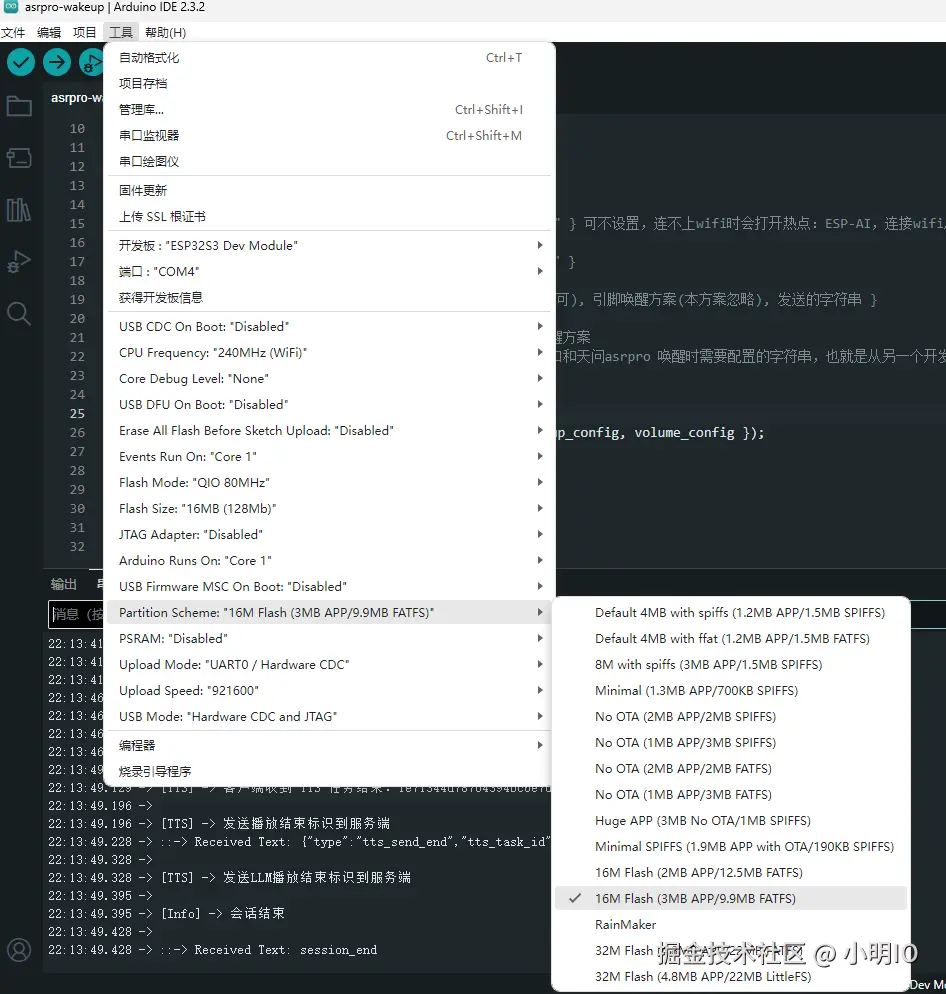Open 串口绘图仪 menu entry

click(x=329, y=162)
